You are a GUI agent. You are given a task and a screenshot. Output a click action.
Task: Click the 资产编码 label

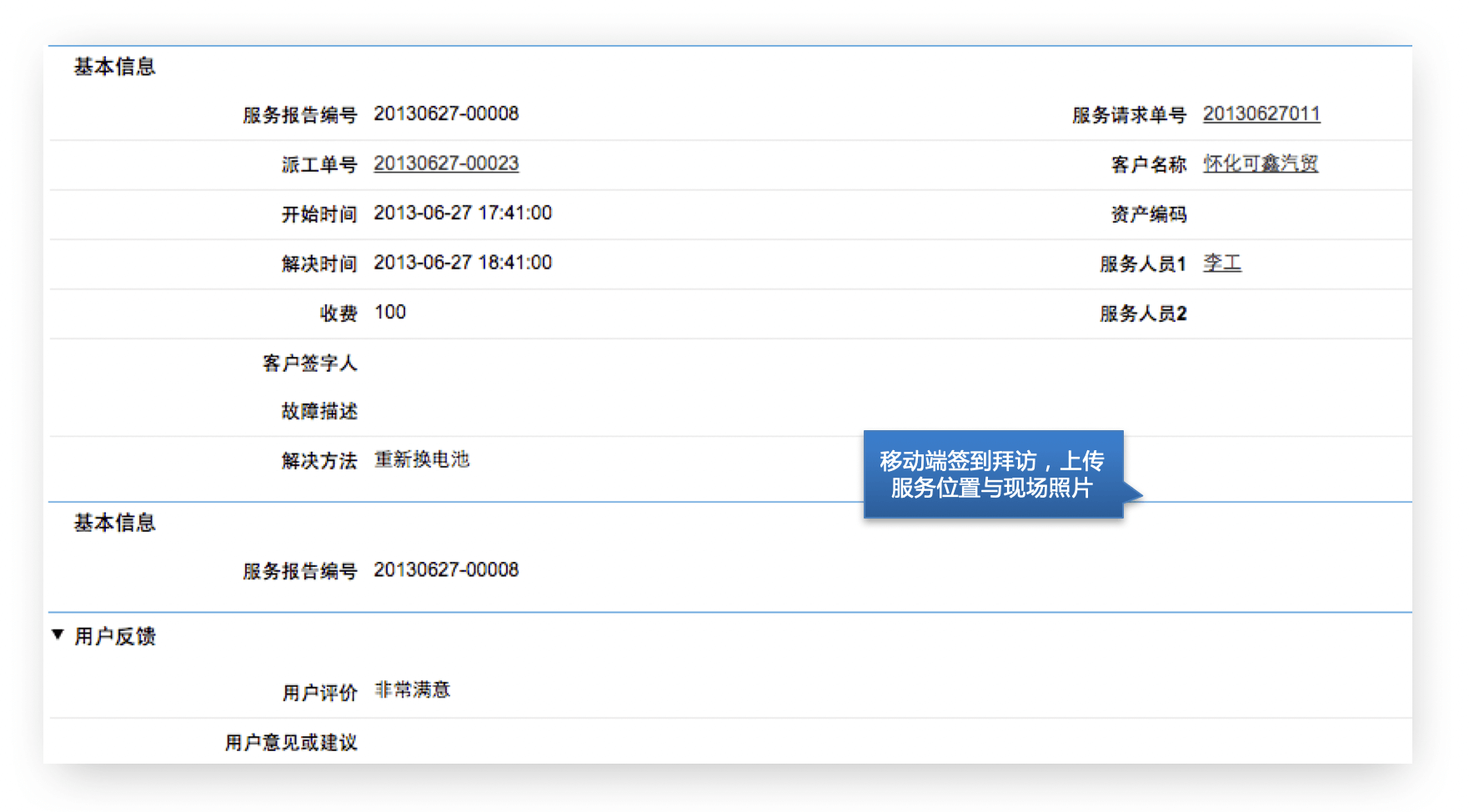coord(1148,214)
